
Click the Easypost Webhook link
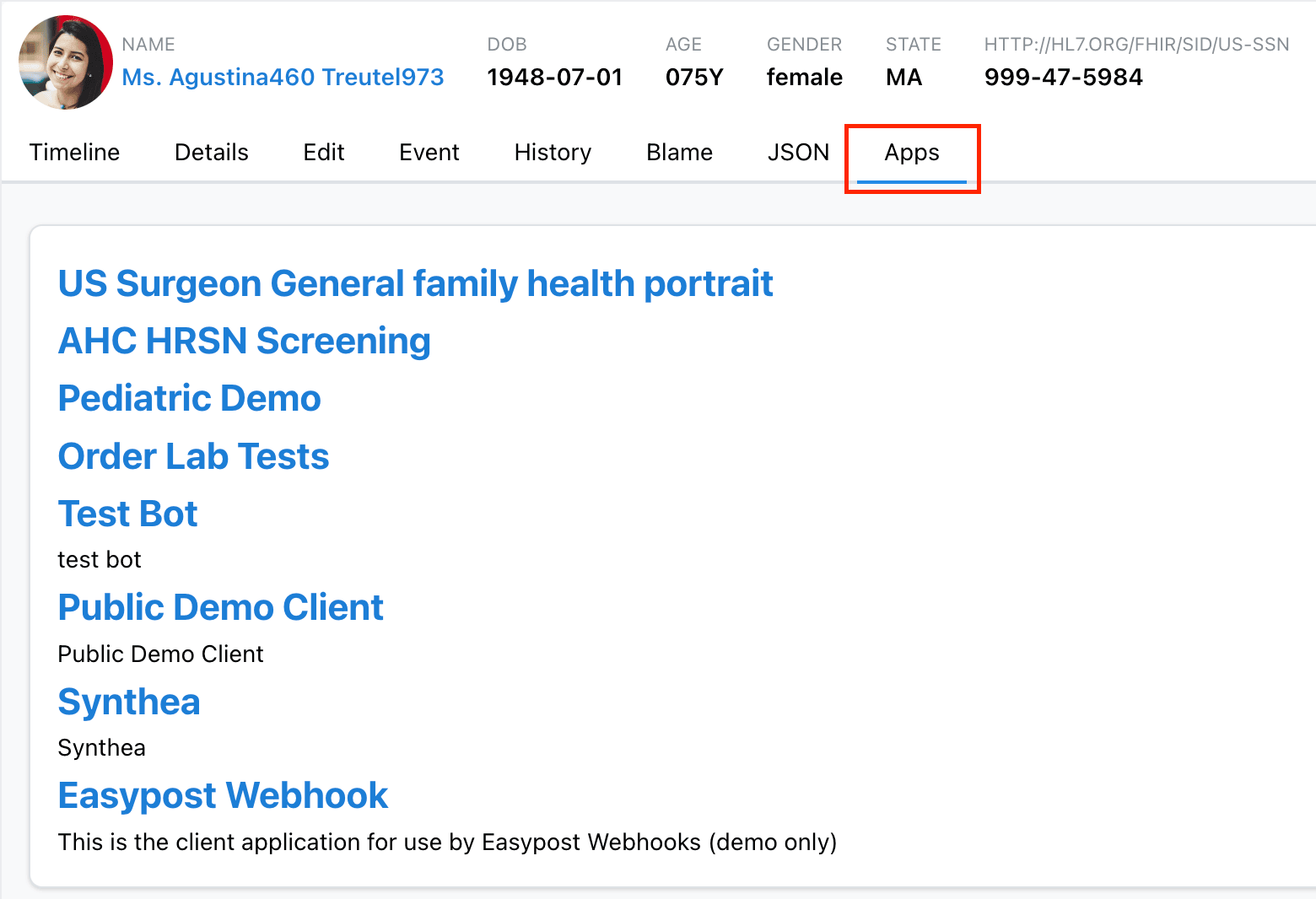(x=223, y=795)
